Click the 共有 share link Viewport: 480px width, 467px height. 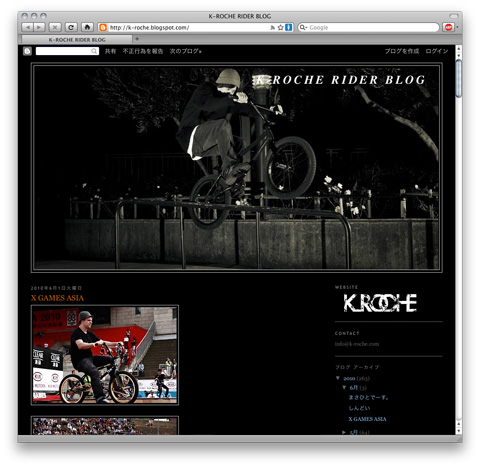[110, 51]
